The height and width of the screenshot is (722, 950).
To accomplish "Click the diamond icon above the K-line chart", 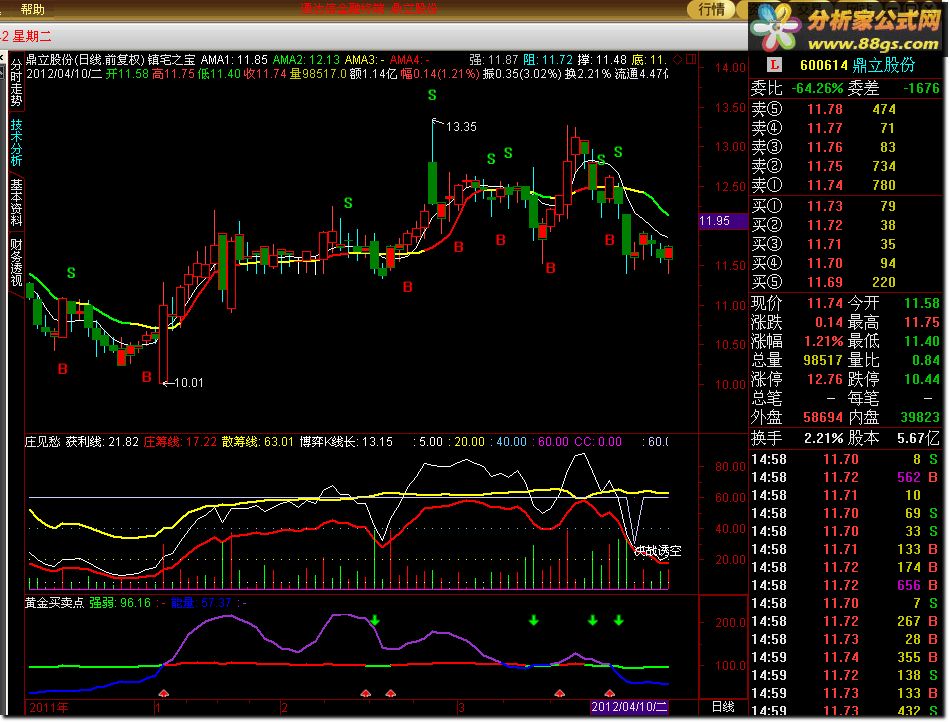I will (679, 59).
